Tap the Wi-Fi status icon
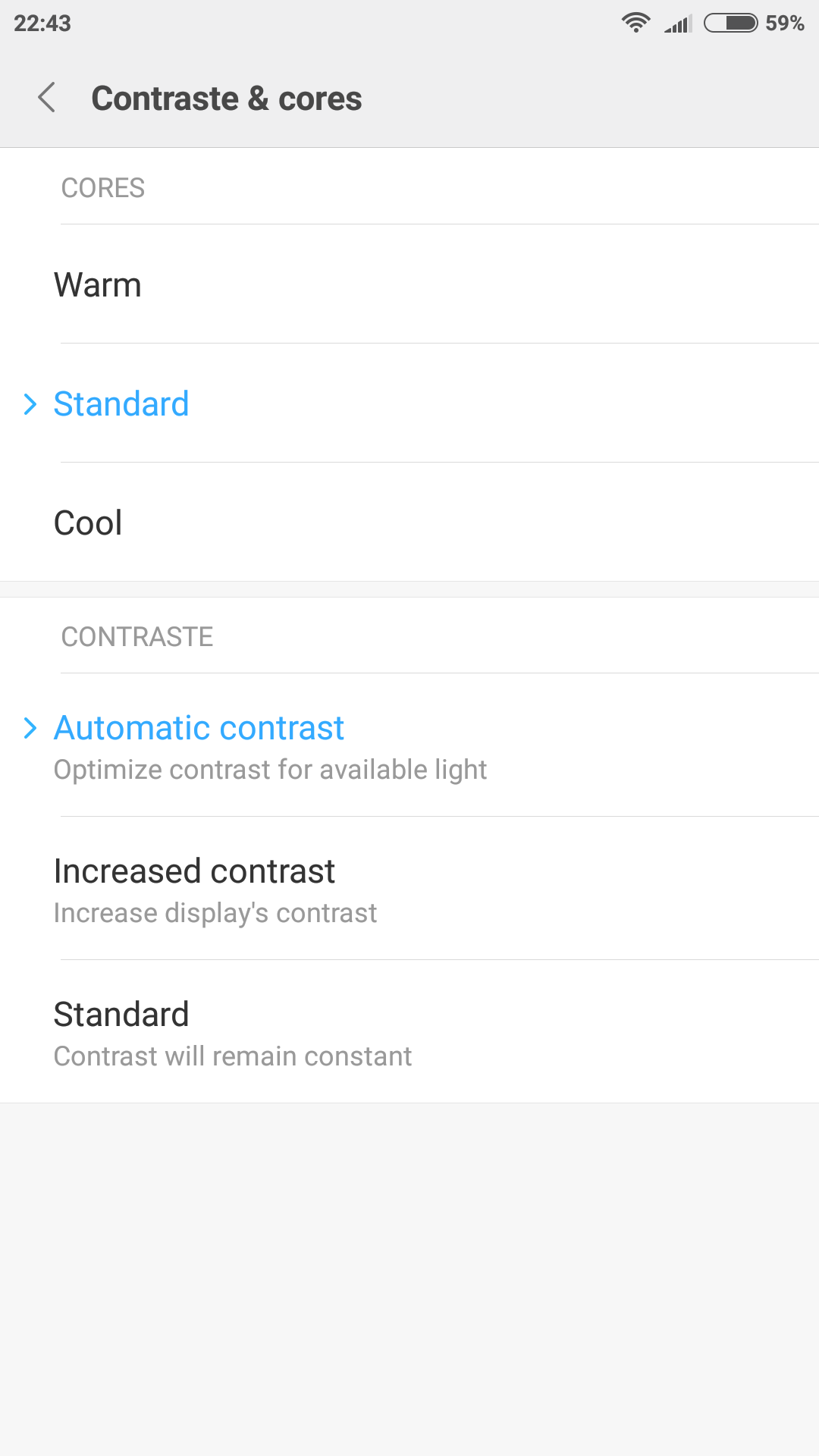 635,23
